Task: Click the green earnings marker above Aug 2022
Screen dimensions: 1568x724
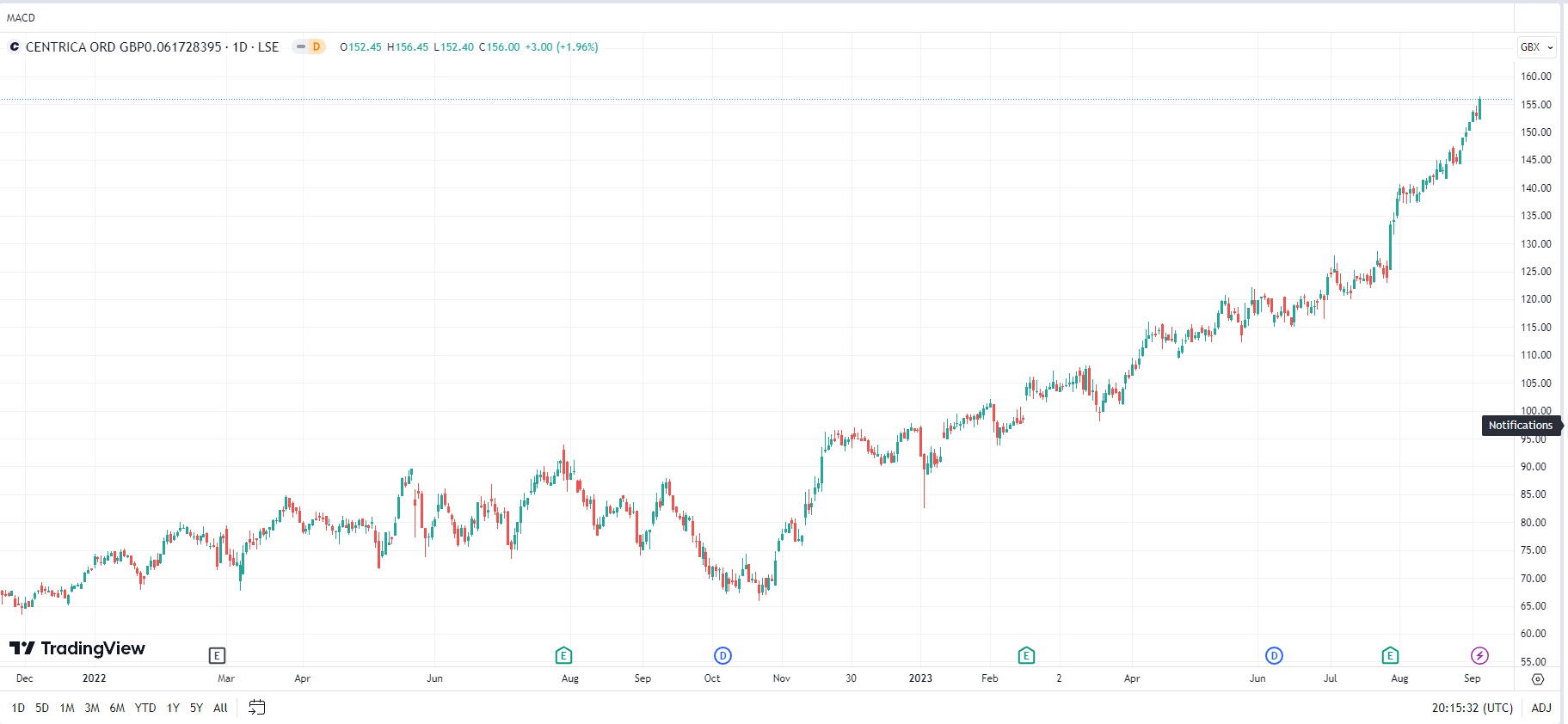Action: click(x=563, y=656)
